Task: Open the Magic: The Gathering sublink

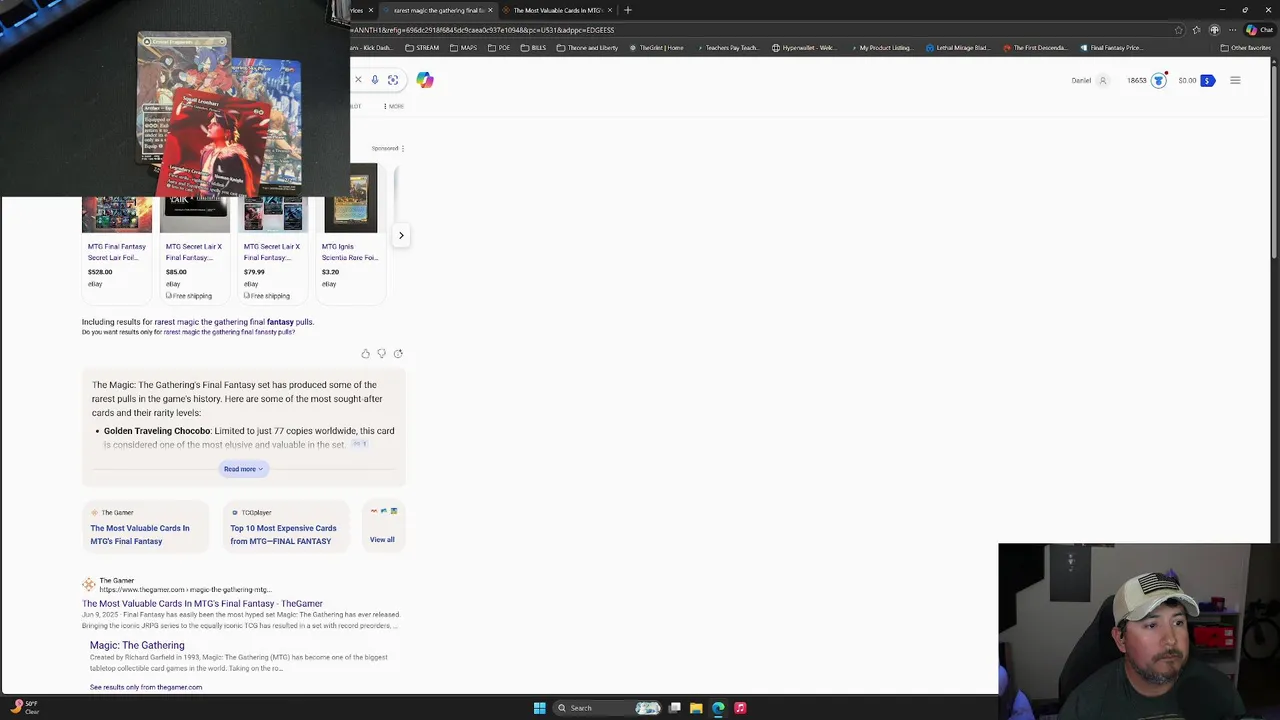Action: (x=137, y=645)
